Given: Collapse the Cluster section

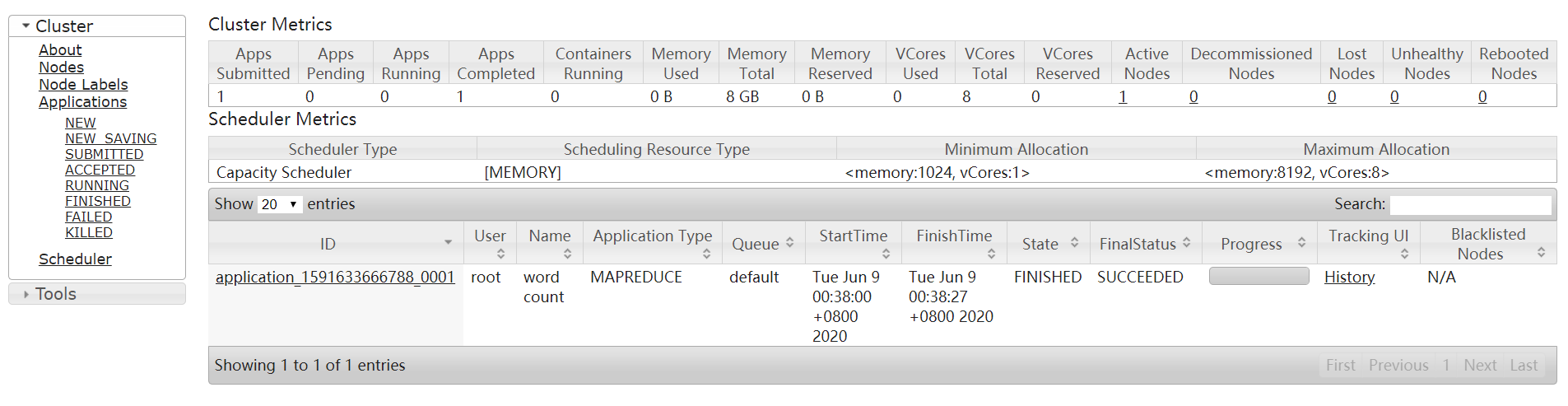Looking at the screenshot, I should 26,26.
